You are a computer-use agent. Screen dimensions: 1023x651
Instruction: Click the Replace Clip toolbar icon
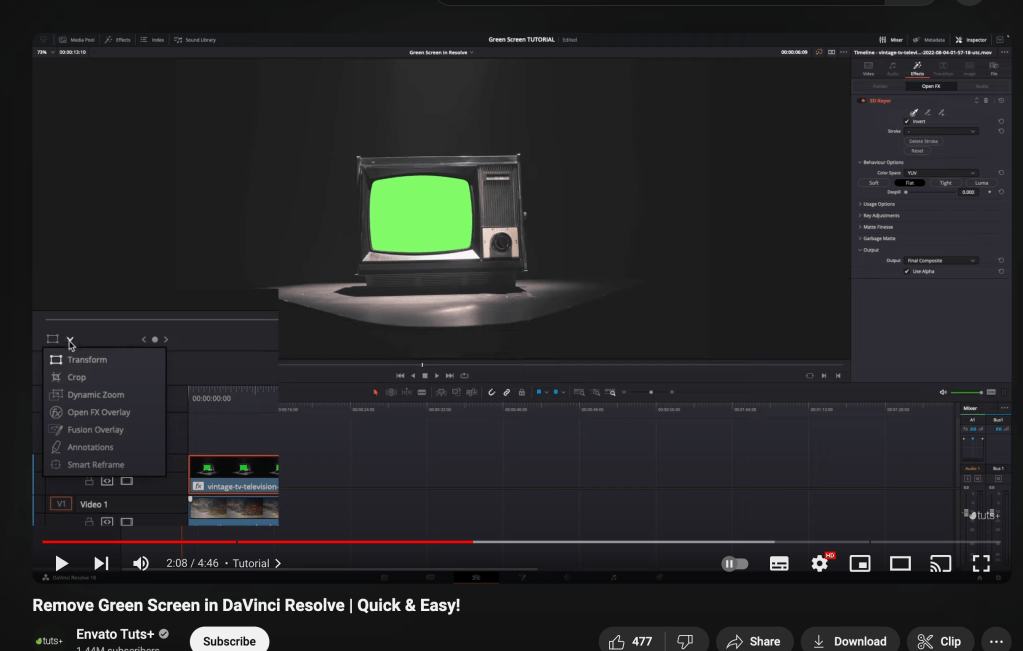[x=471, y=392]
